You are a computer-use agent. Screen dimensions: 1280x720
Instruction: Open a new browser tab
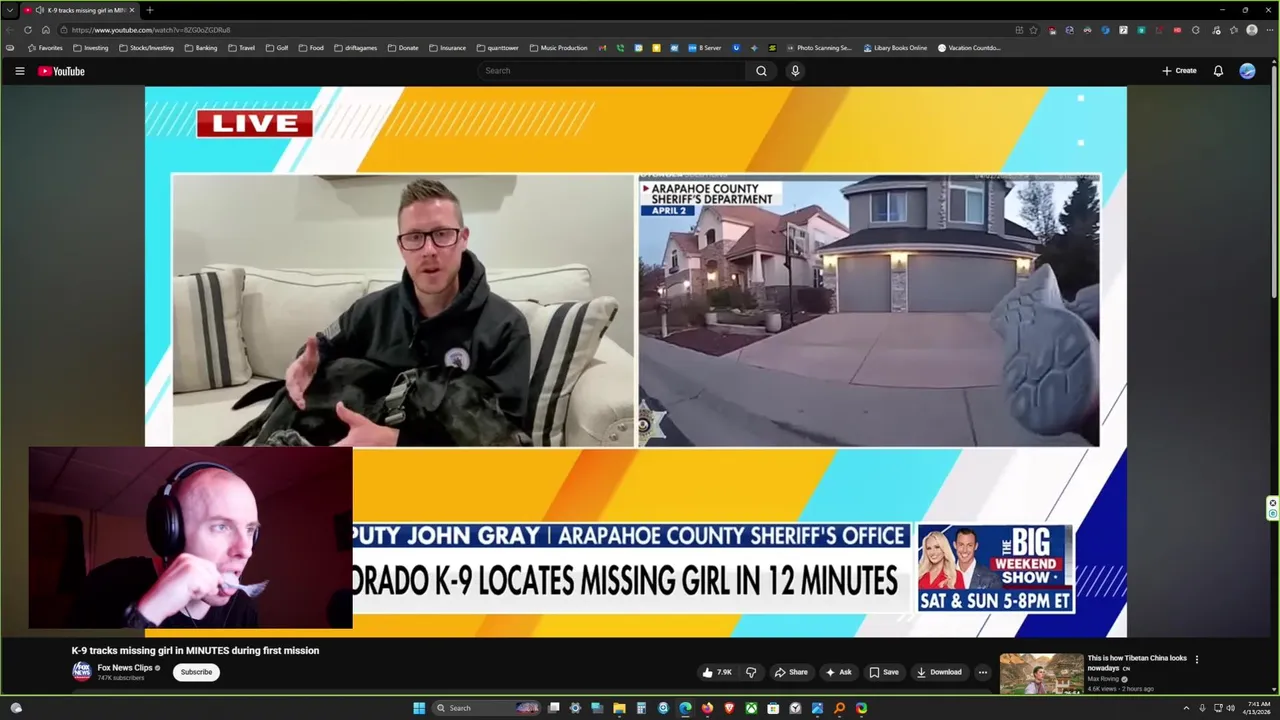(x=149, y=10)
